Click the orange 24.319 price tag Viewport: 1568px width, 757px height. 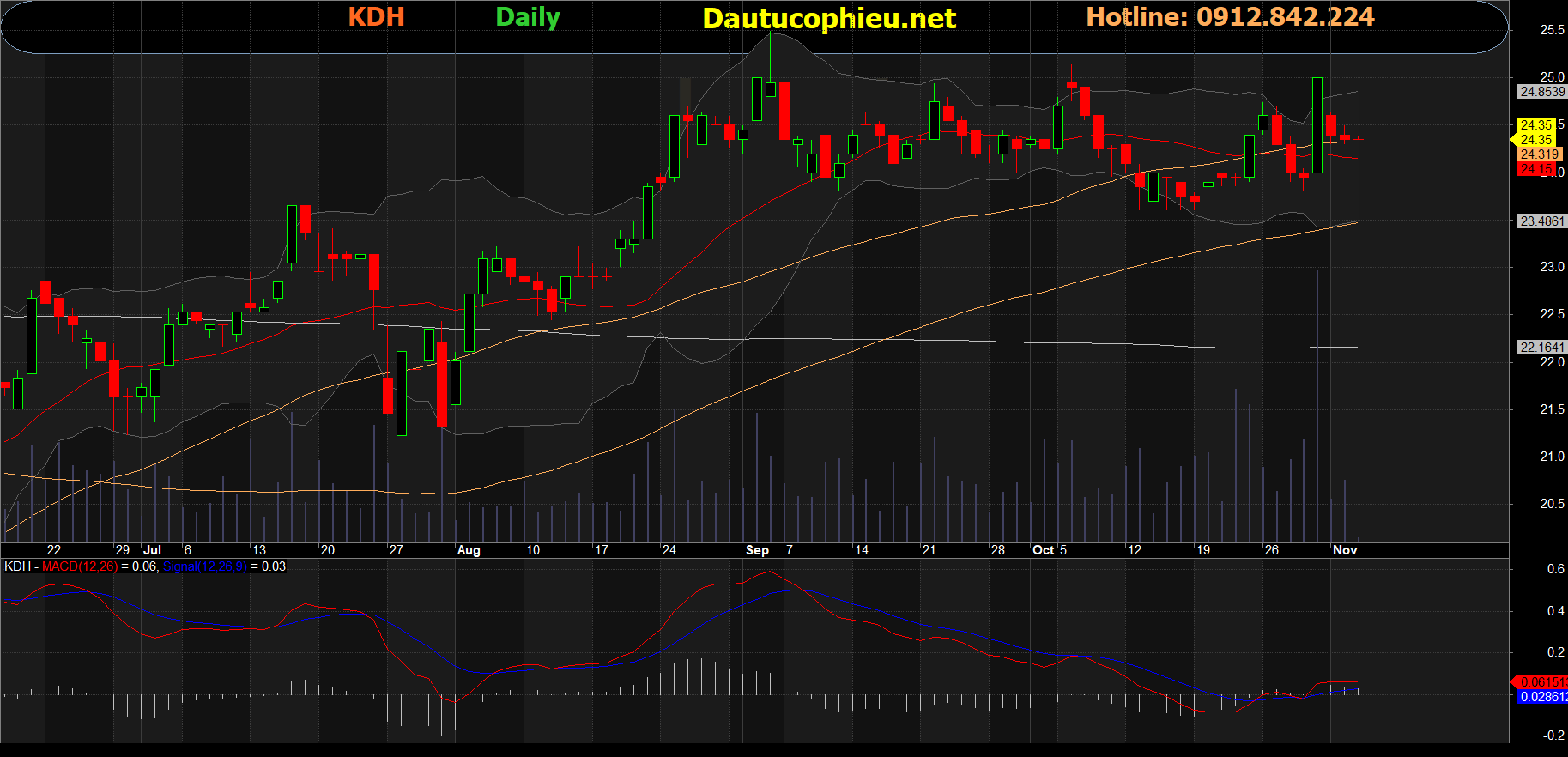pyautogui.click(x=1538, y=154)
